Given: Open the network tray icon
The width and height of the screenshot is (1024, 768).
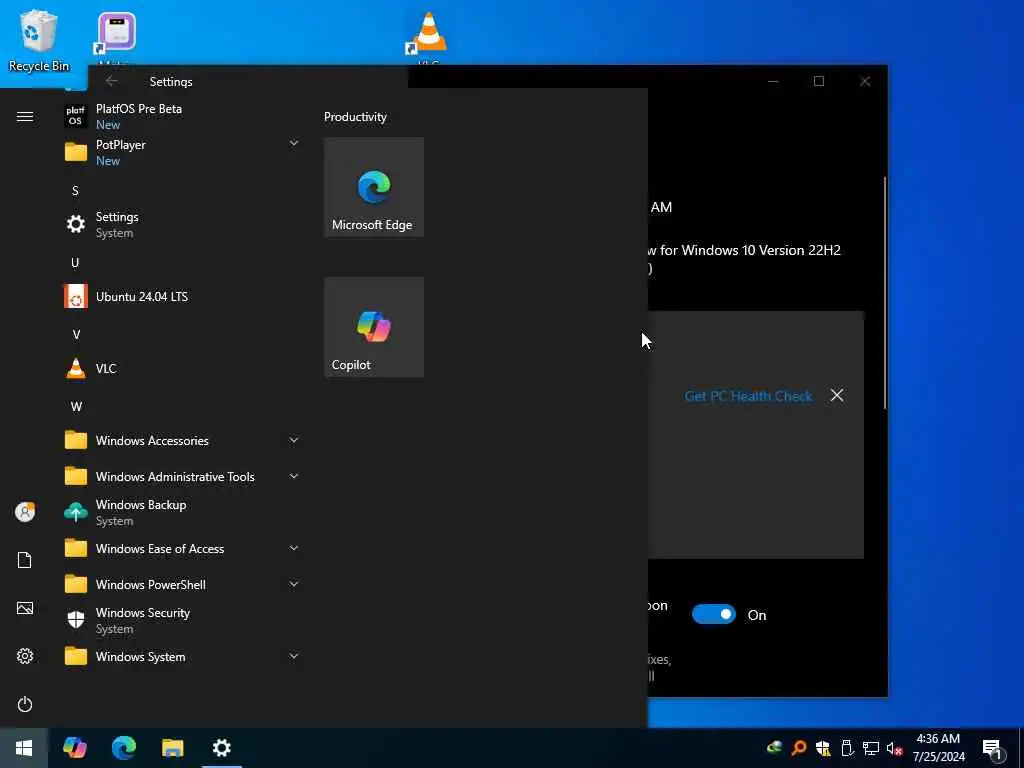Looking at the screenshot, I should [x=871, y=748].
